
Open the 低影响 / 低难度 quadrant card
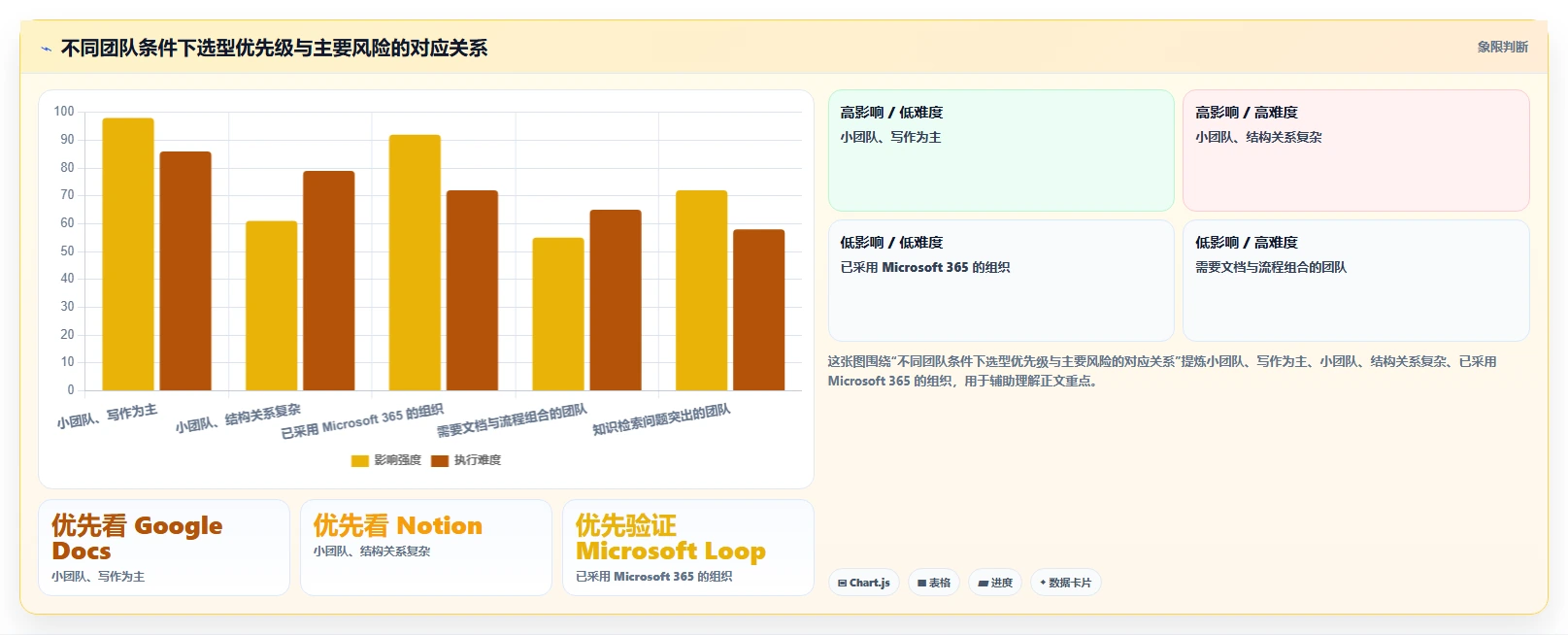pyautogui.click(x=1001, y=281)
